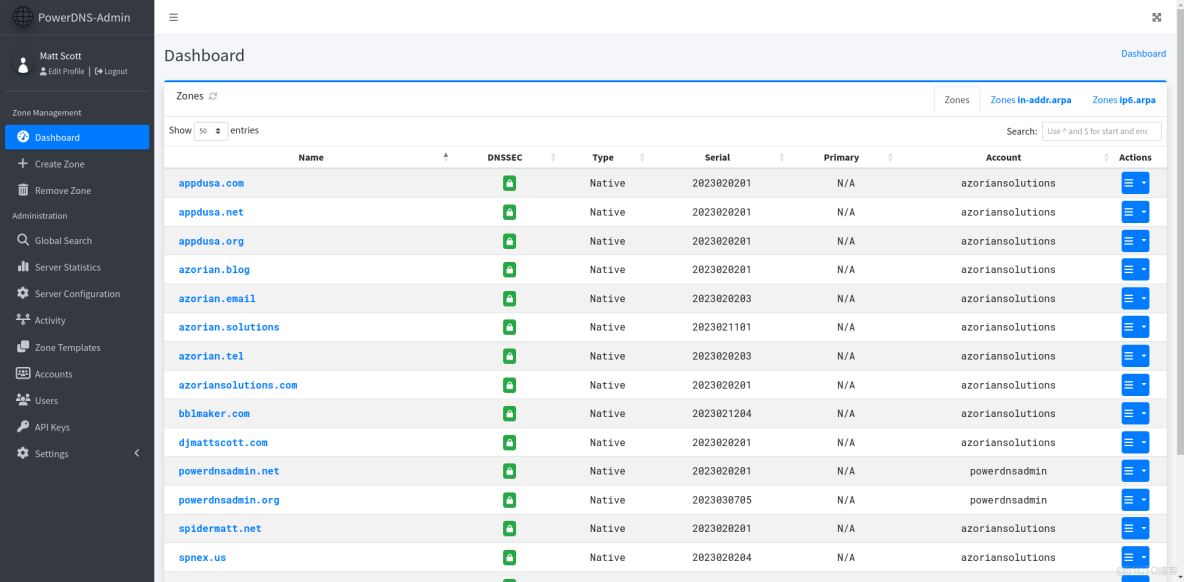Viewport: 1184px width, 582px height.
Task: Open the Show entries count dropdown
Action: click(x=211, y=131)
